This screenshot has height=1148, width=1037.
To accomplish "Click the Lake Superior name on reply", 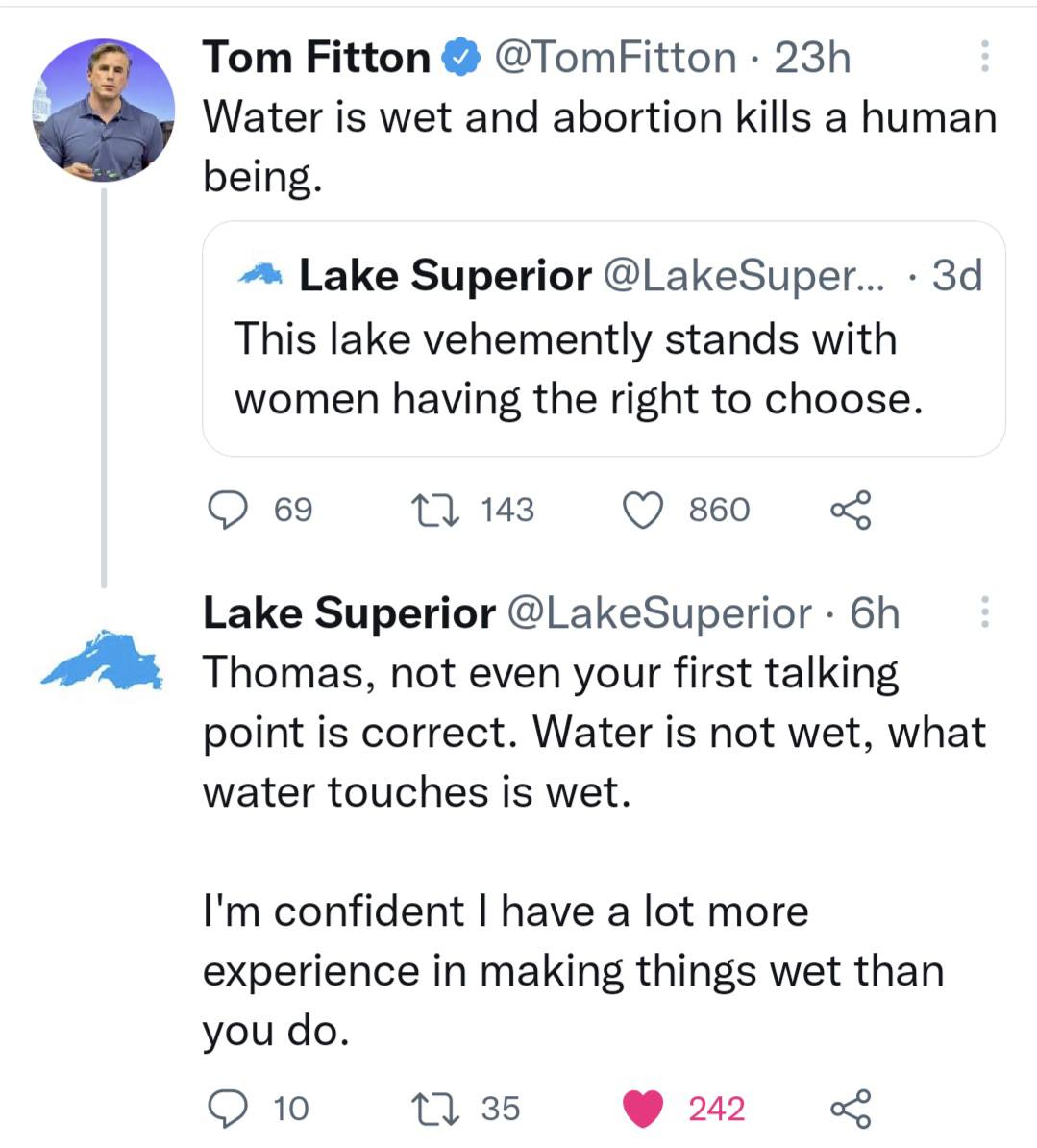I will [x=348, y=612].
